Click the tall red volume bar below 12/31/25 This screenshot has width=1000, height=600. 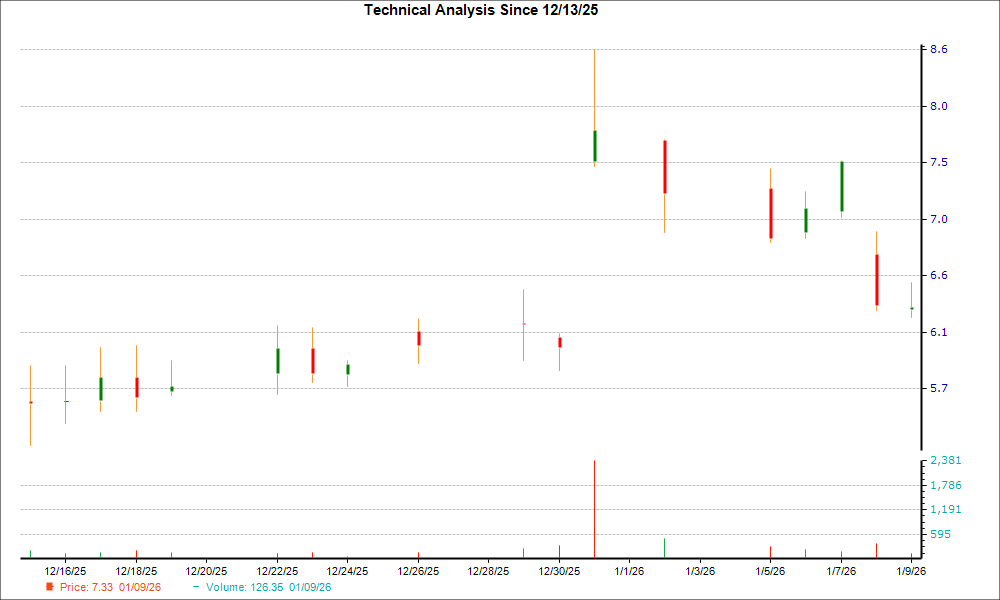click(595, 505)
